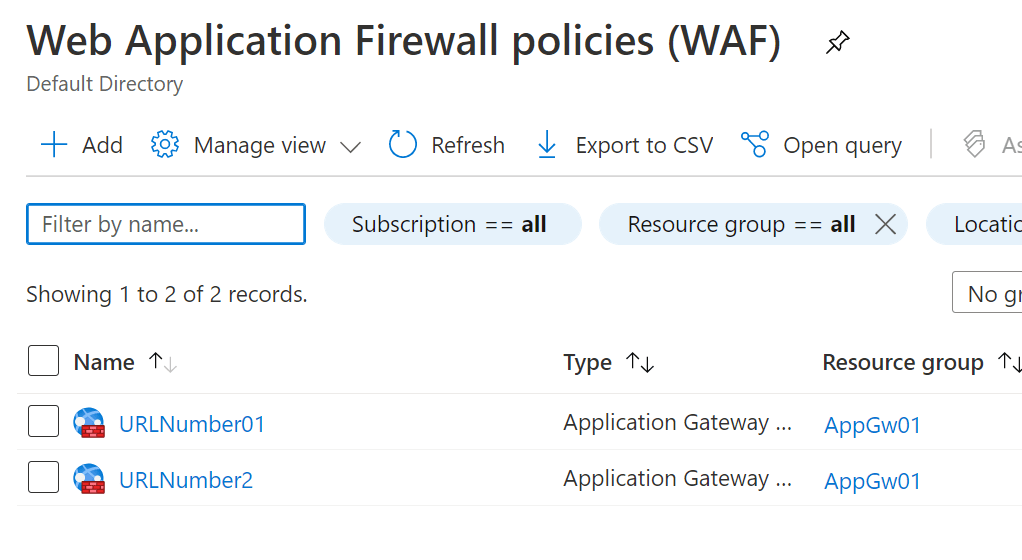This screenshot has width=1022, height=560.
Task: Click the URLNumber01 firewall policy icon
Action: click(x=89, y=422)
